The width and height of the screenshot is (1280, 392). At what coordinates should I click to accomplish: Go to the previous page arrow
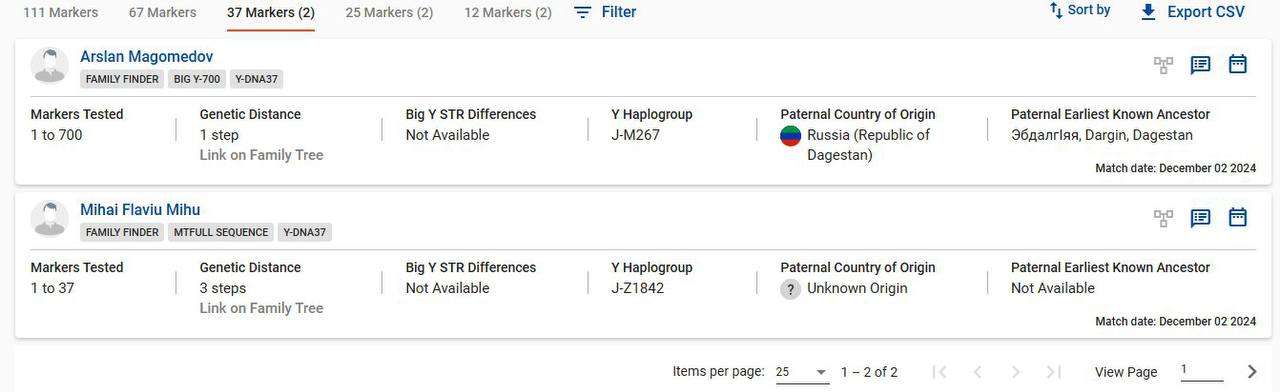pos(977,372)
